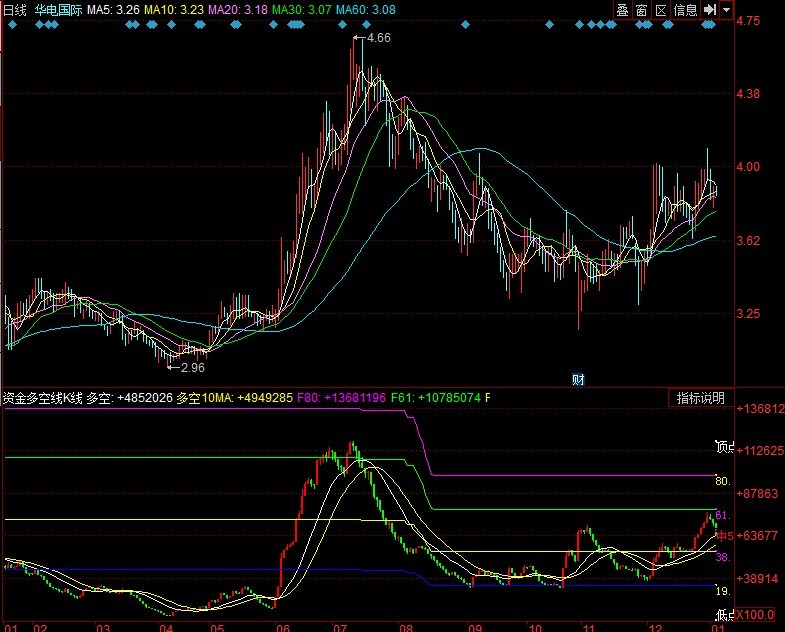Click the +63677 indicator axis value
Image resolution: width=785 pixels, height=632 pixels.
757,536
